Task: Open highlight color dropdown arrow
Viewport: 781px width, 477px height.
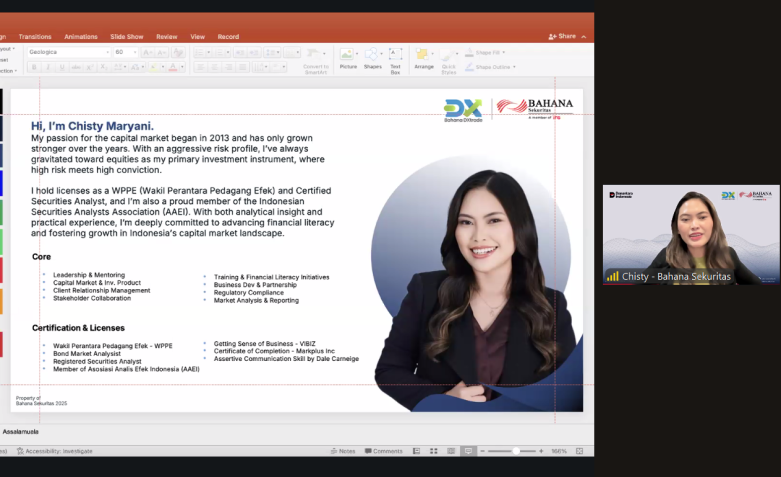Action: 163,67
